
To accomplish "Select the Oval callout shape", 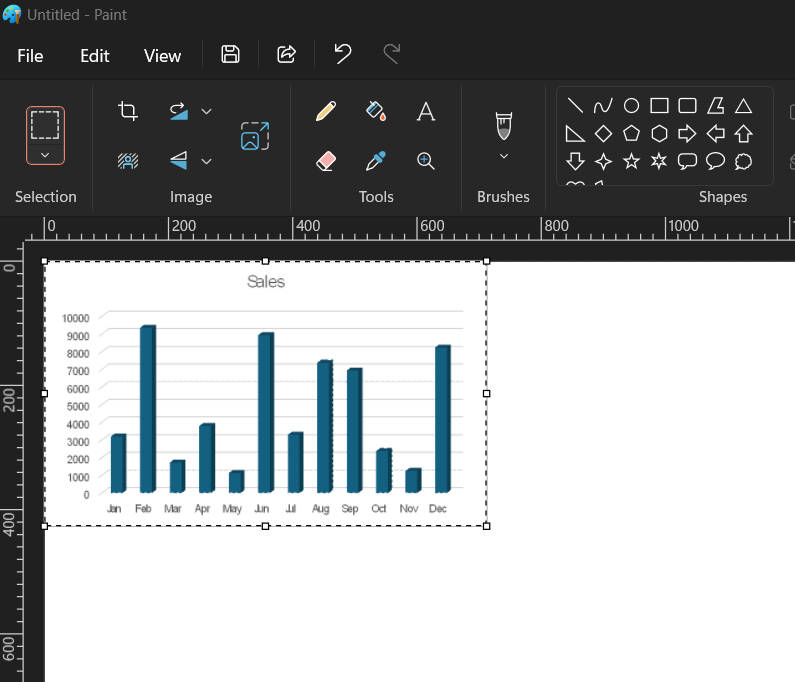I will point(715,162).
